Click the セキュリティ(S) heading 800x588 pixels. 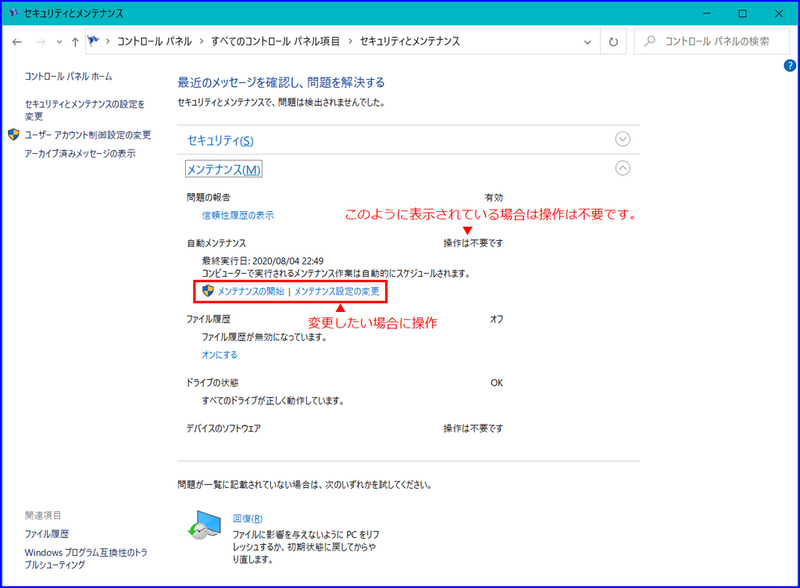220,140
